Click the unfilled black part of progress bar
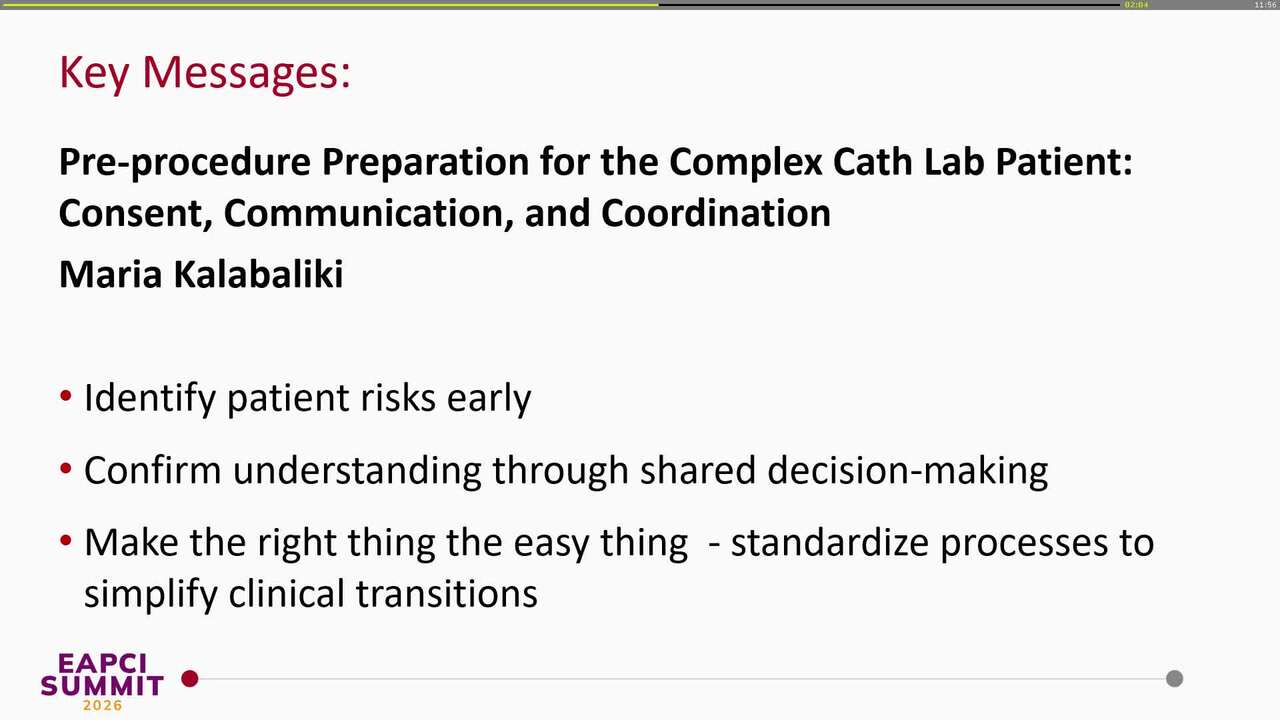This screenshot has width=1280, height=720. coord(889,4)
